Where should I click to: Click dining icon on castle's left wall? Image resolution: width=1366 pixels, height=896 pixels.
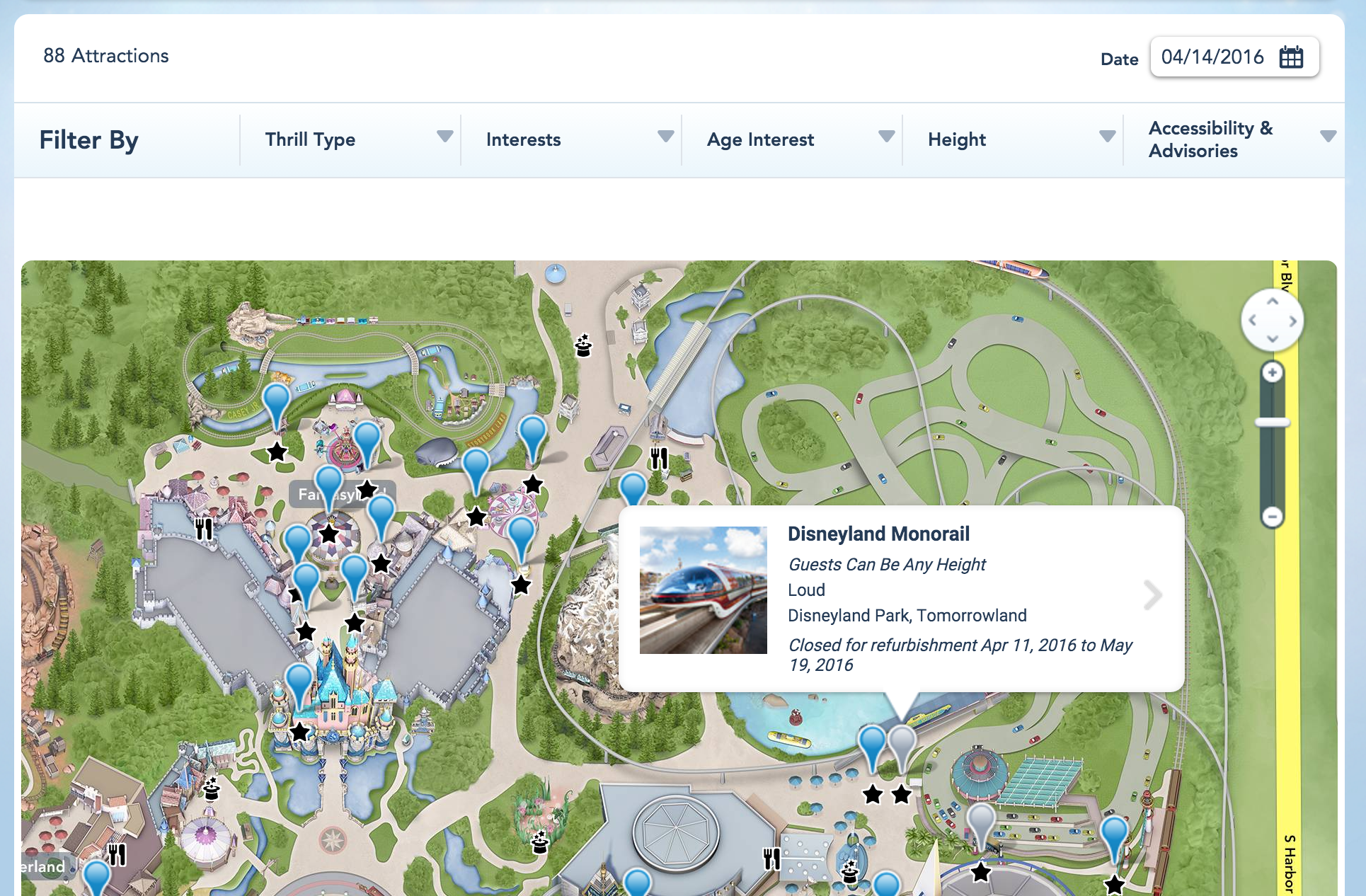204,528
